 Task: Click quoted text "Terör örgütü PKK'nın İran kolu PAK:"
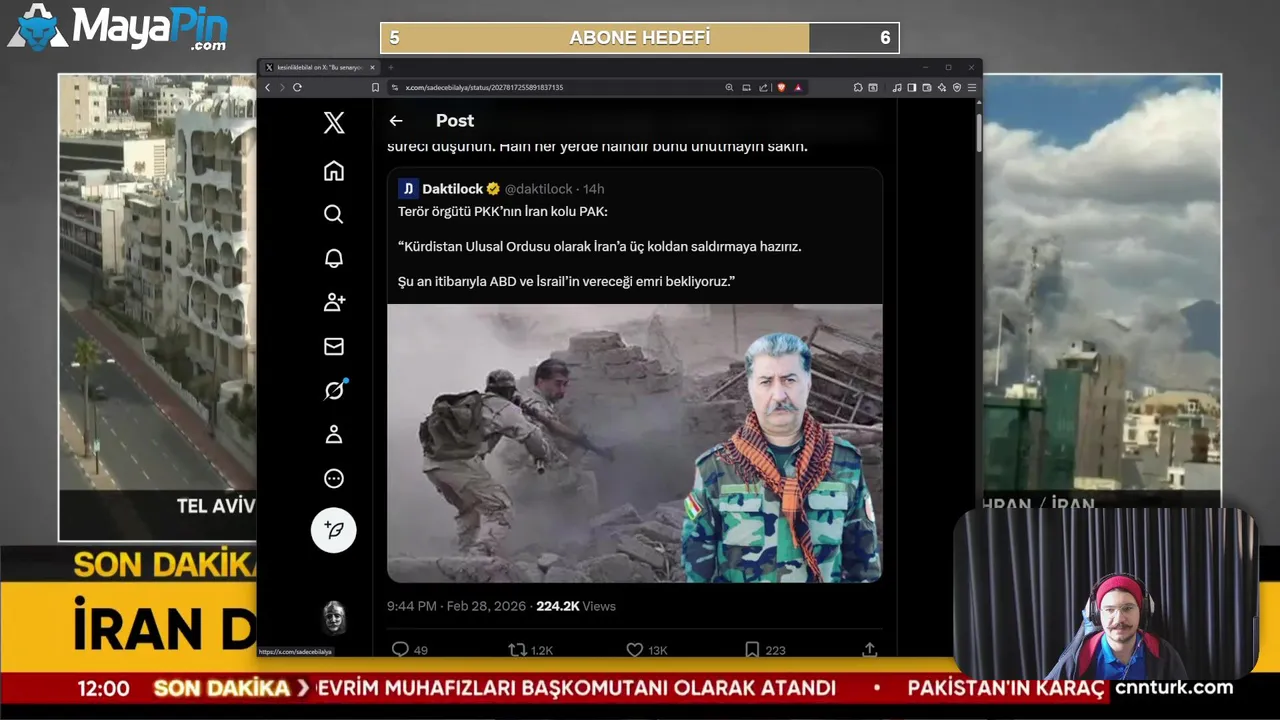(502, 211)
